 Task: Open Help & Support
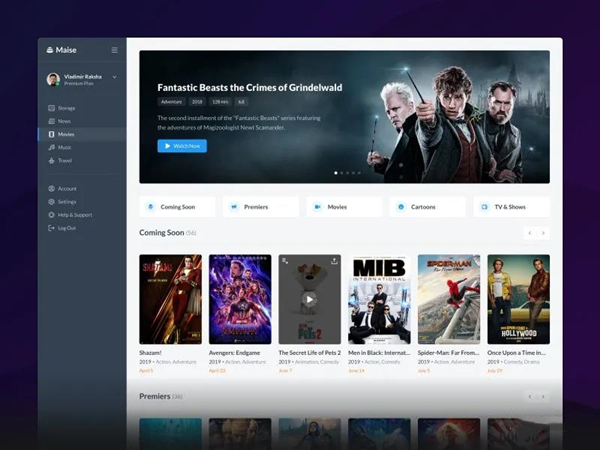(82, 215)
